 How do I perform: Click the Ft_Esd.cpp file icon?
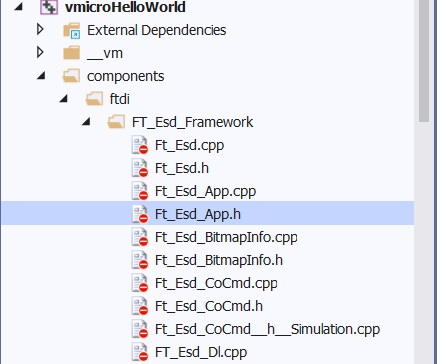pos(140,145)
